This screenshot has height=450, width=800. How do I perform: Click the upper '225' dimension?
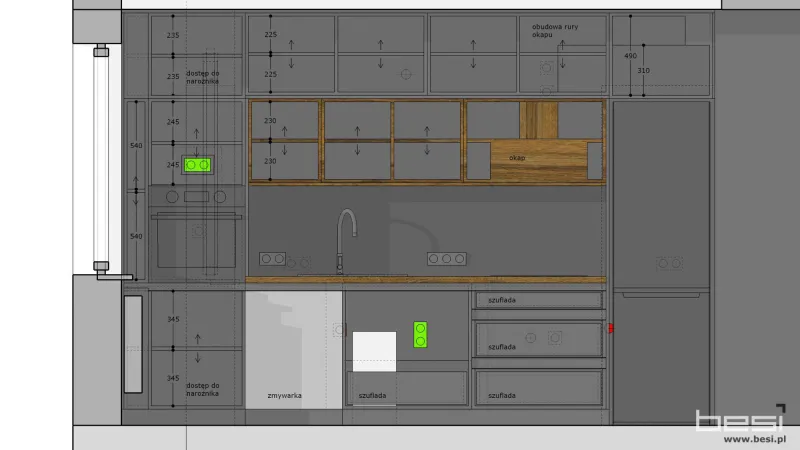point(270,34)
